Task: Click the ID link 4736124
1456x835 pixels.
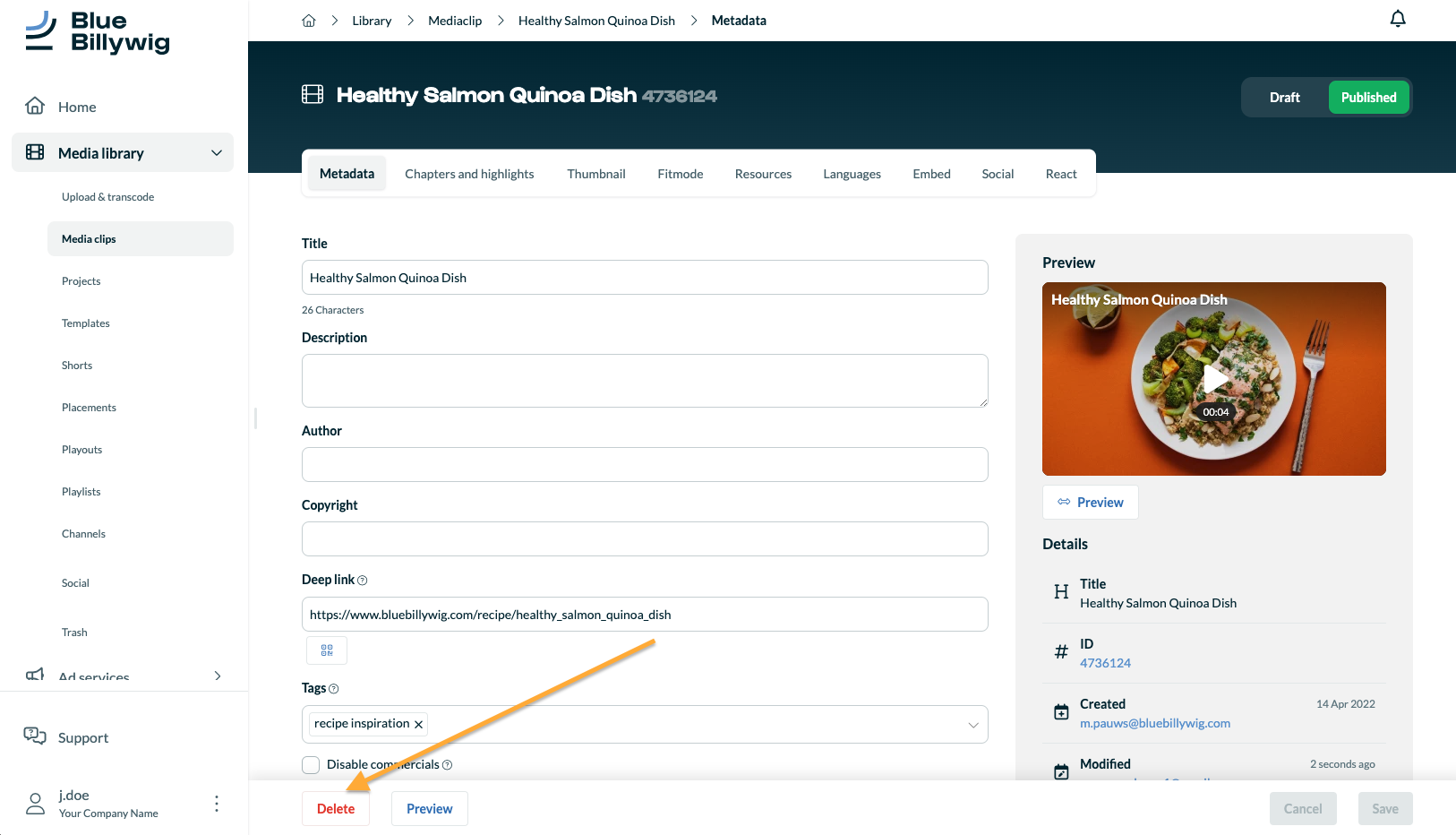Action: (x=1105, y=663)
